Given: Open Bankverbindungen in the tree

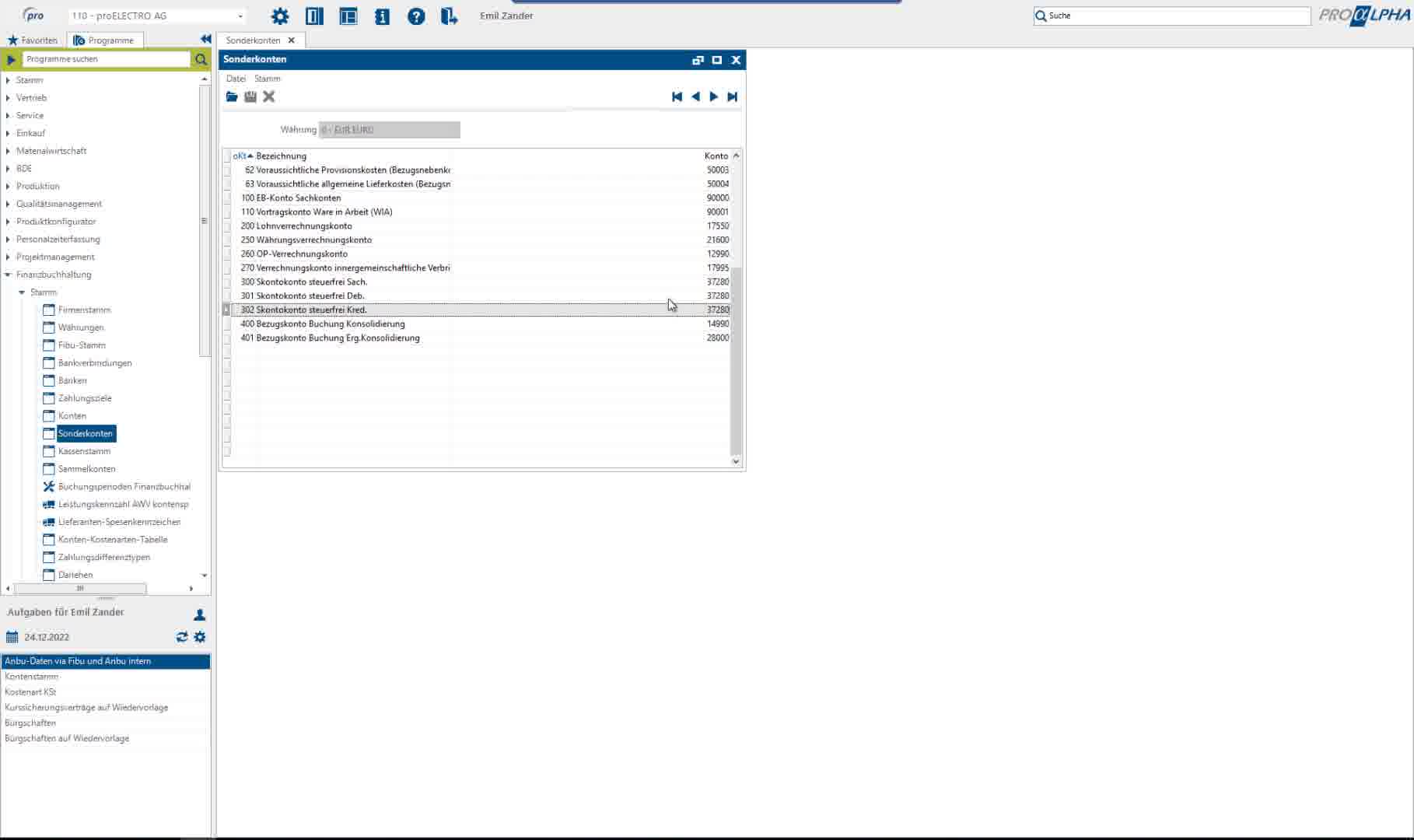Looking at the screenshot, I should (95, 363).
